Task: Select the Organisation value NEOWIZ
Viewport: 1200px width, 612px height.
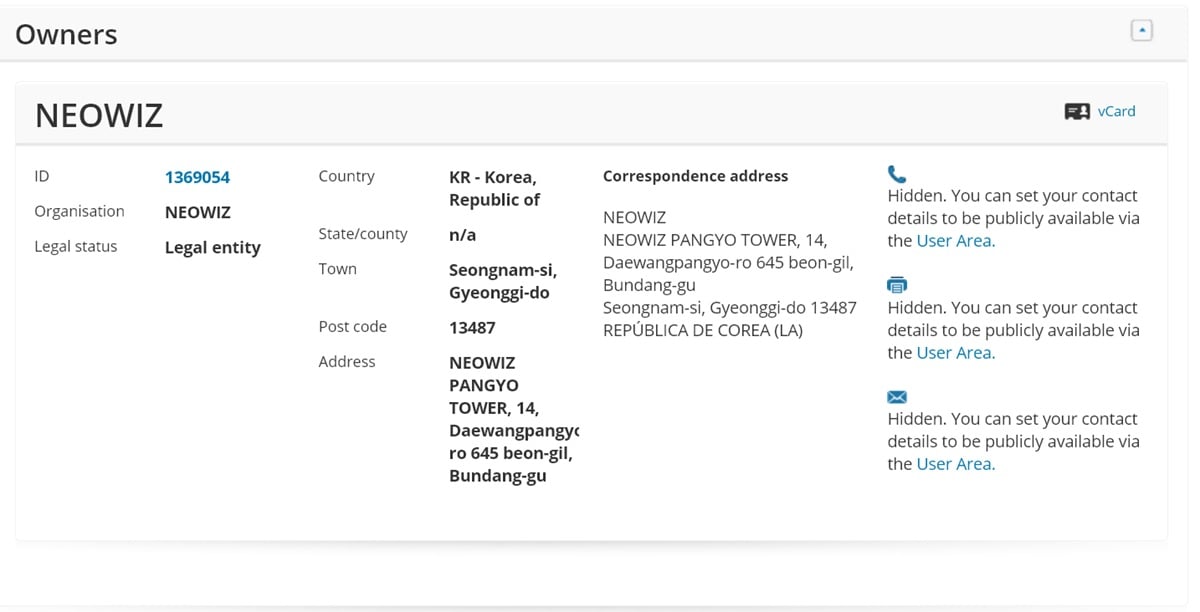Action: click(198, 213)
